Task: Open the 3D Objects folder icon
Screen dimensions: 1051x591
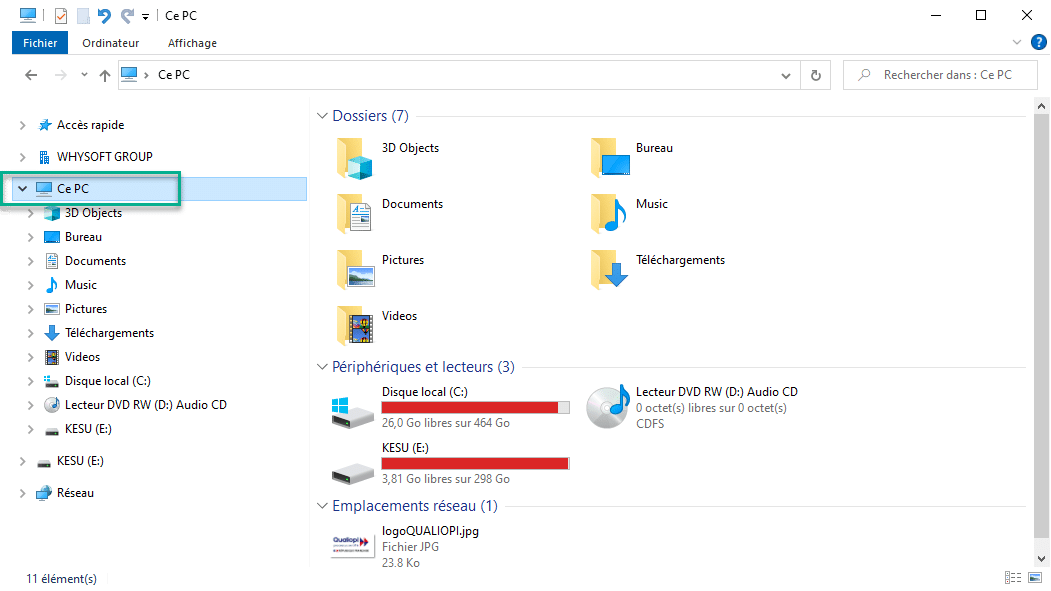Action: 355,157
